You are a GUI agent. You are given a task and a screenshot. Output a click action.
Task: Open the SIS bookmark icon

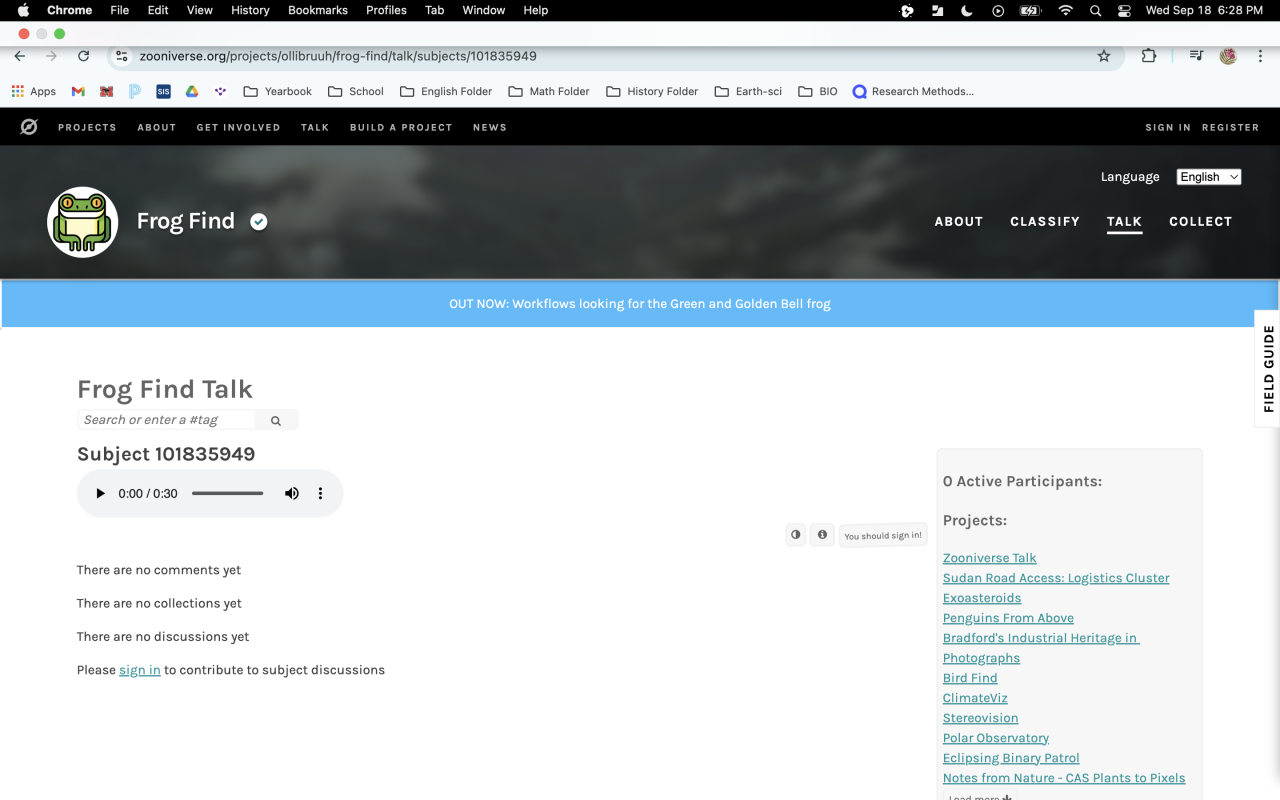pos(163,91)
